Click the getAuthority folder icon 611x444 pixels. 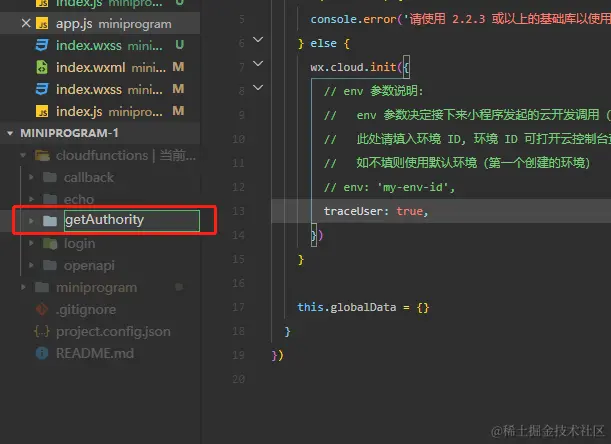tap(50, 221)
